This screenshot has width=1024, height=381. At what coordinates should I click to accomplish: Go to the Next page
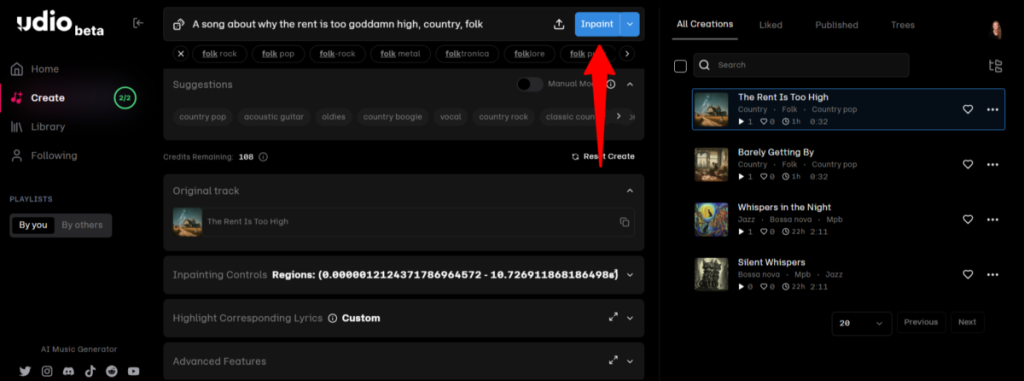click(x=967, y=322)
